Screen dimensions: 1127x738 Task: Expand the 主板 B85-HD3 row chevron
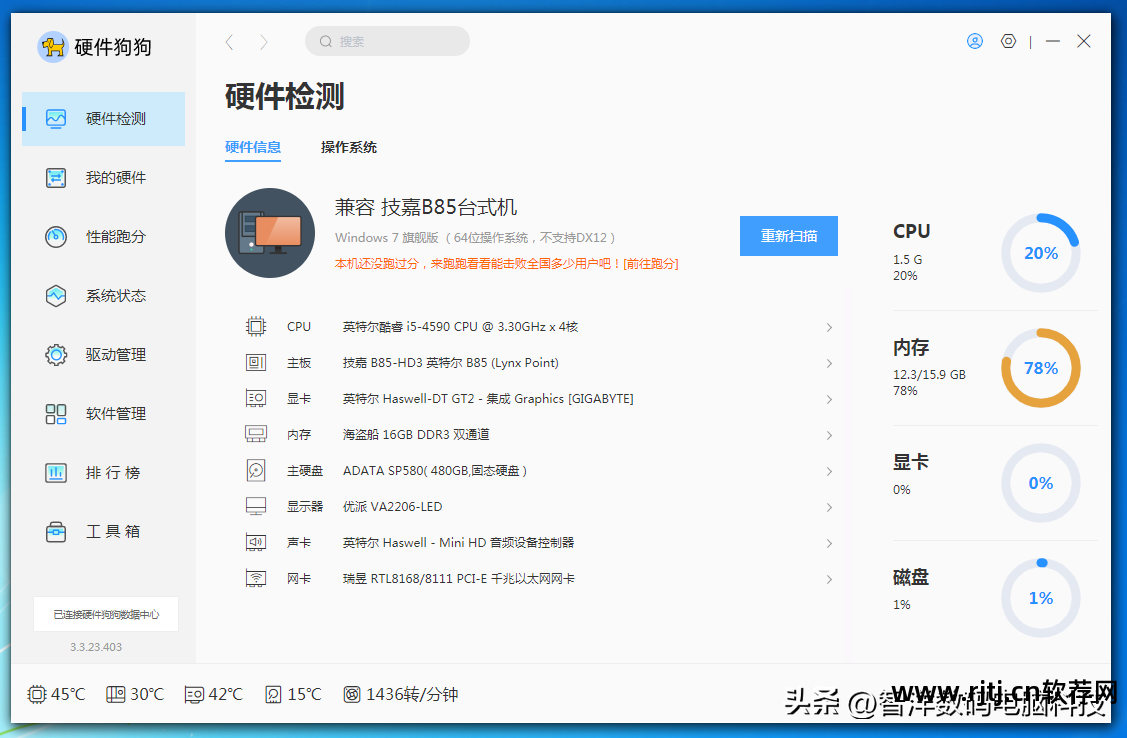tap(829, 364)
